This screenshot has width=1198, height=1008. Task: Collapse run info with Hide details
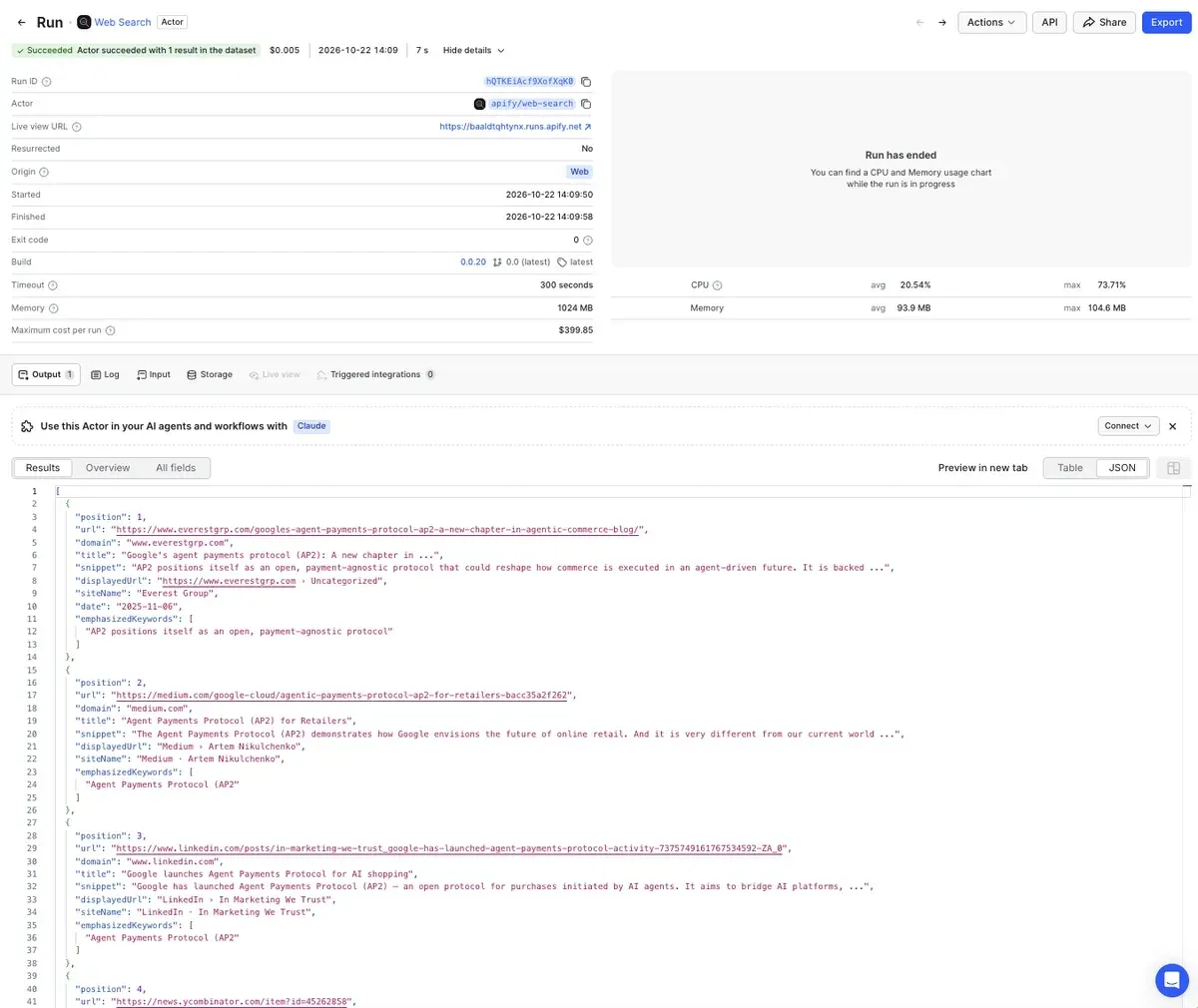point(474,50)
